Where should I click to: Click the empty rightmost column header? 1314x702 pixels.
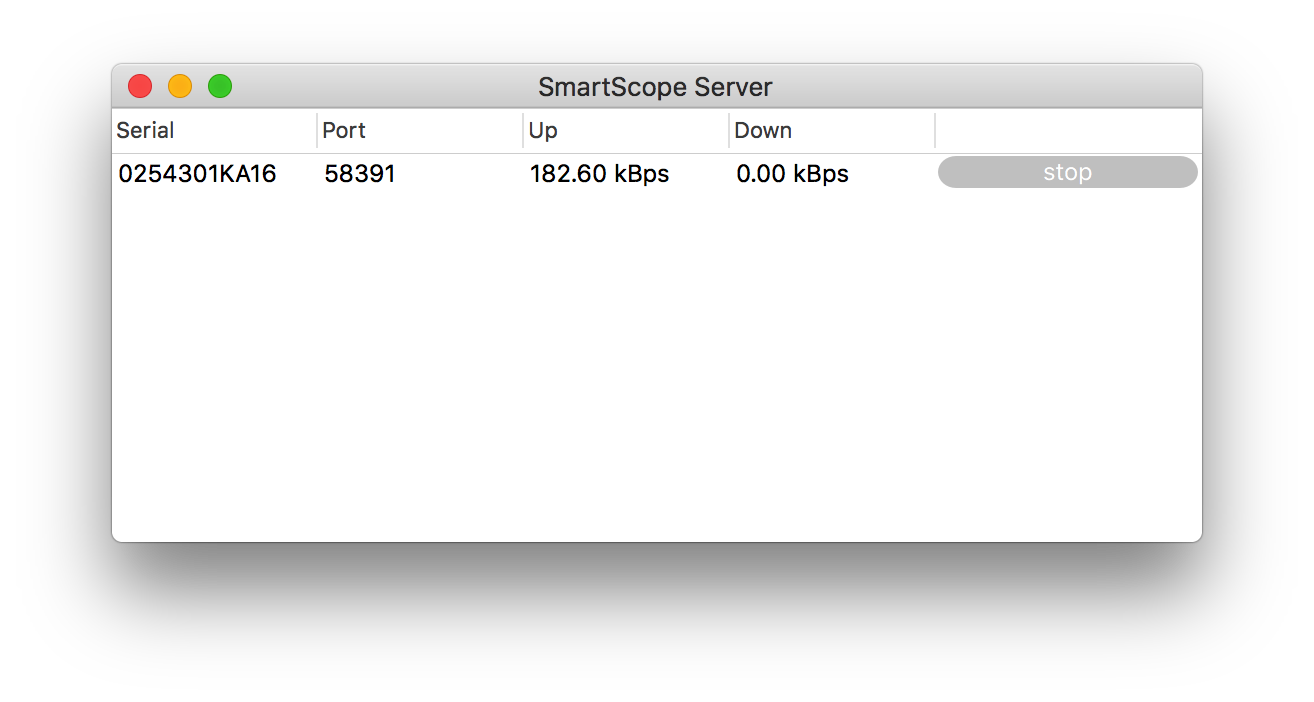1067,131
